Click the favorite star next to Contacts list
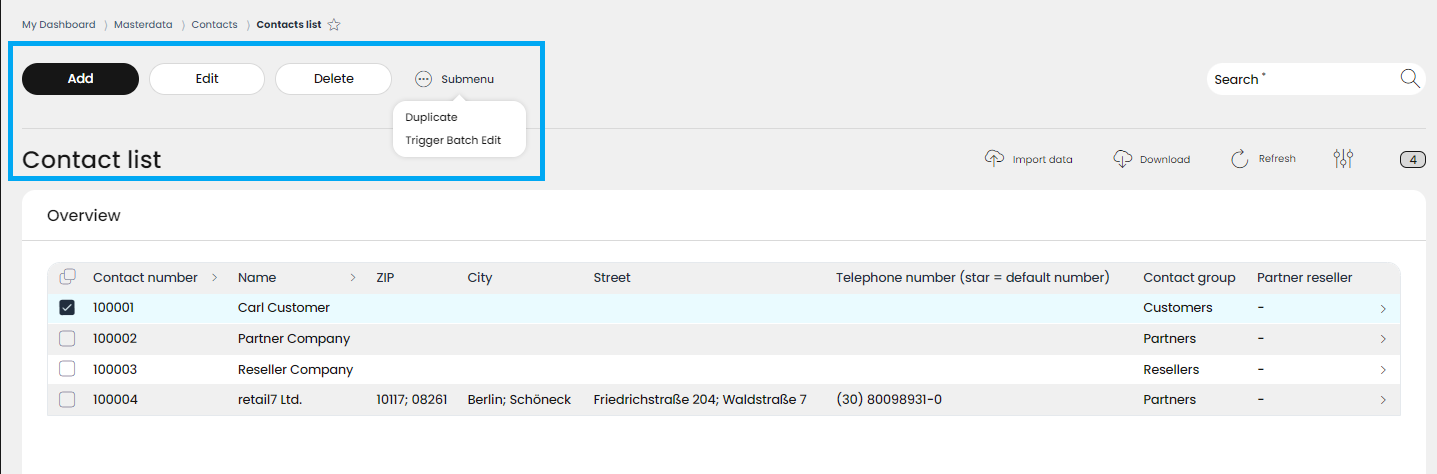The height and width of the screenshot is (474, 1437). 334,25
